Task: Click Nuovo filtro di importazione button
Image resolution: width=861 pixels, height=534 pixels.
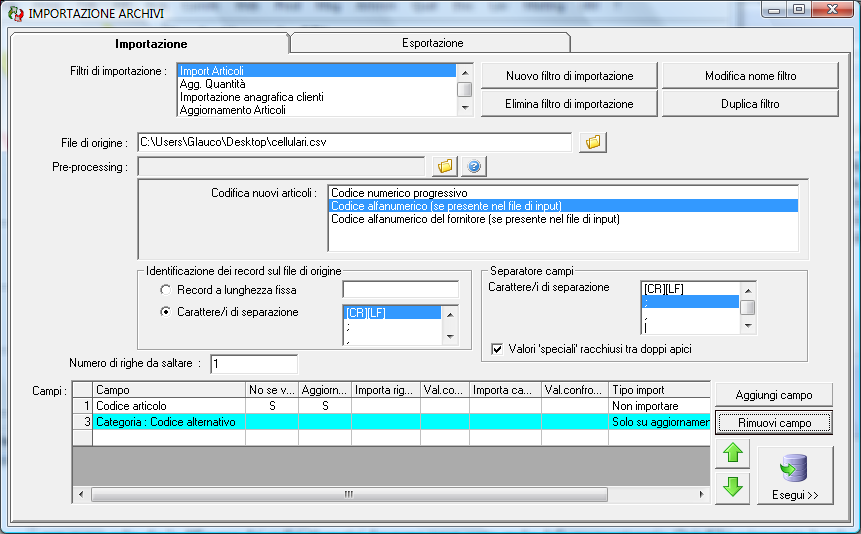Action: pyautogui.click(x=569, y=76)
